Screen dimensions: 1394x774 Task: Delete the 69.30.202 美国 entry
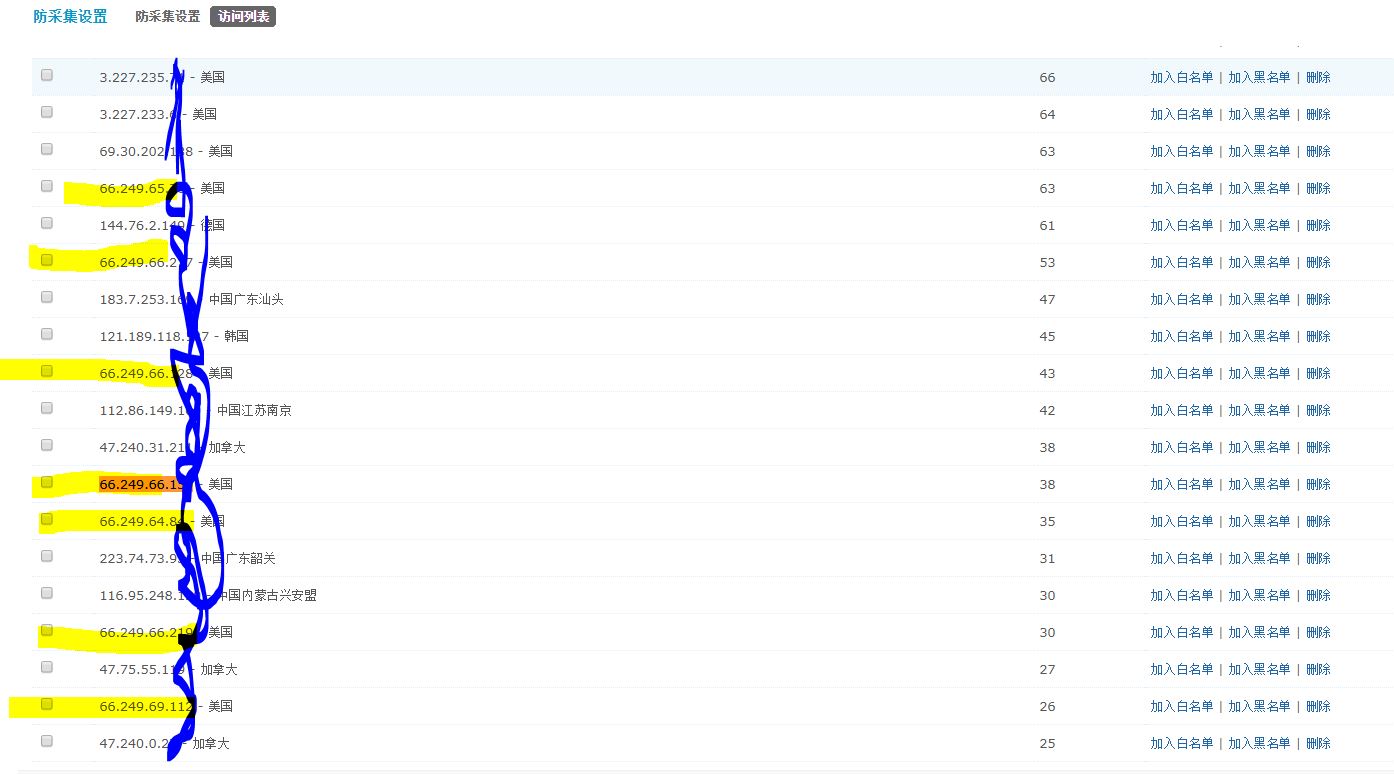pyautogui.click(x=1318, y=152)
